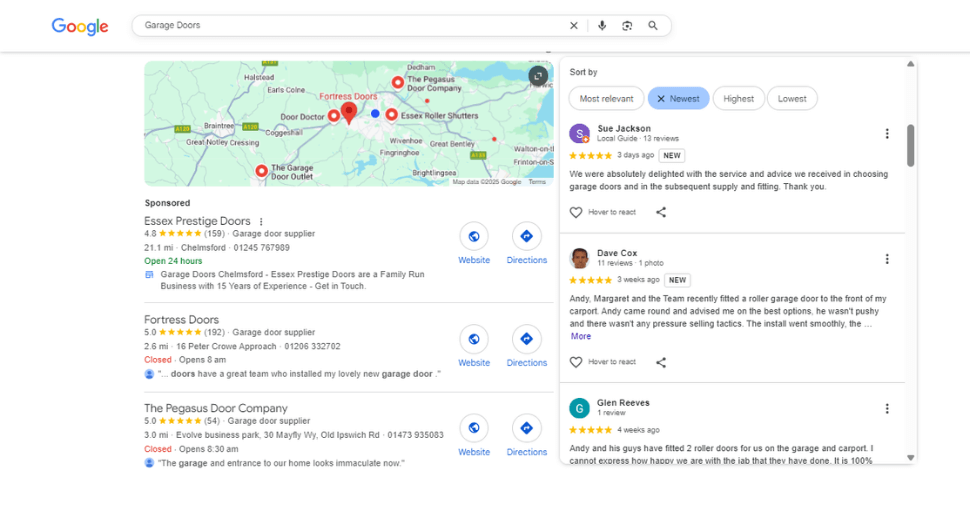Click the Open 24 hours status text
970x517 pixels.
point(173,261)
